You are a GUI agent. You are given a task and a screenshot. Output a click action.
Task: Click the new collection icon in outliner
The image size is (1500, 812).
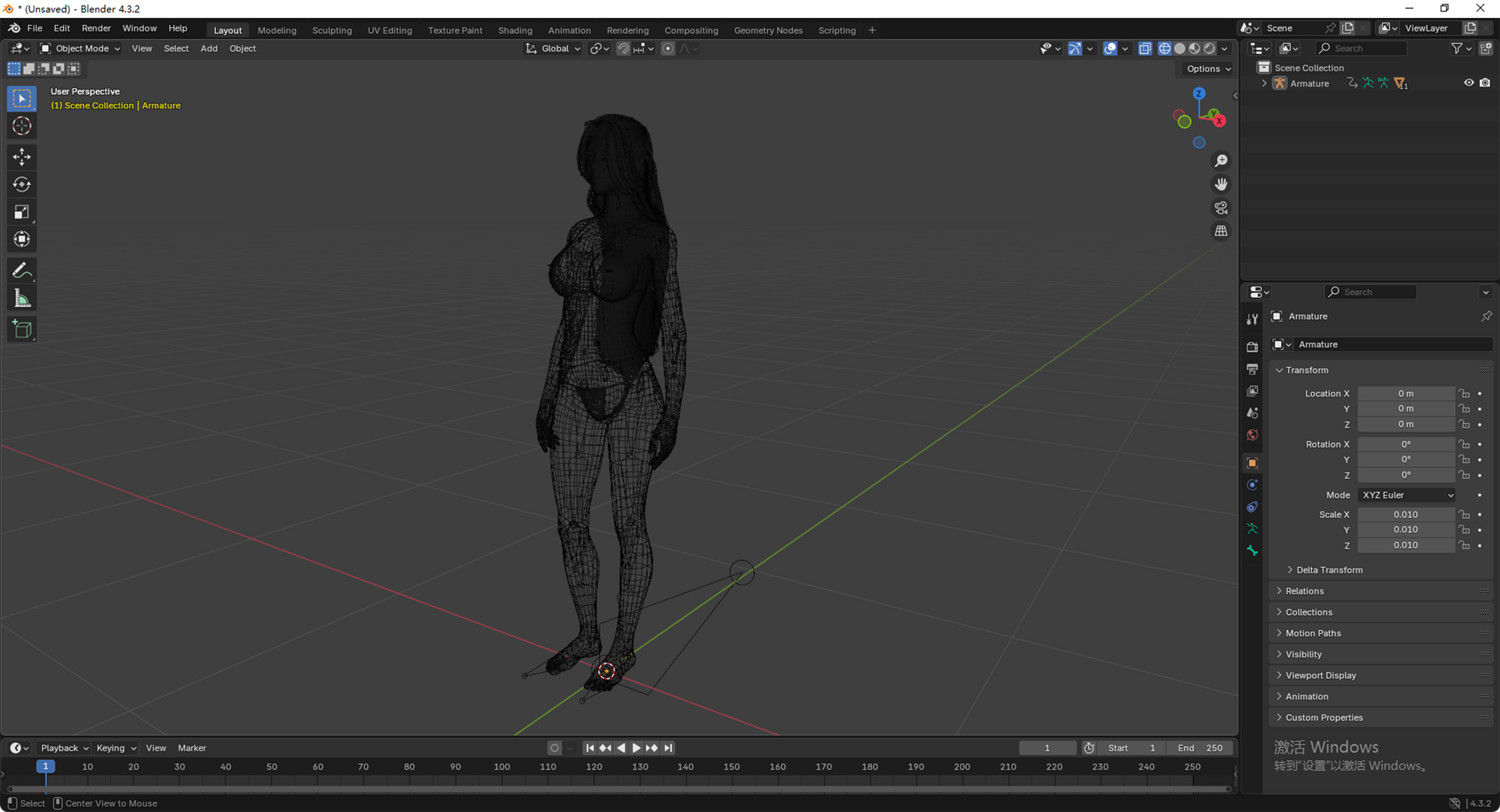click(x=1485, y=48)
